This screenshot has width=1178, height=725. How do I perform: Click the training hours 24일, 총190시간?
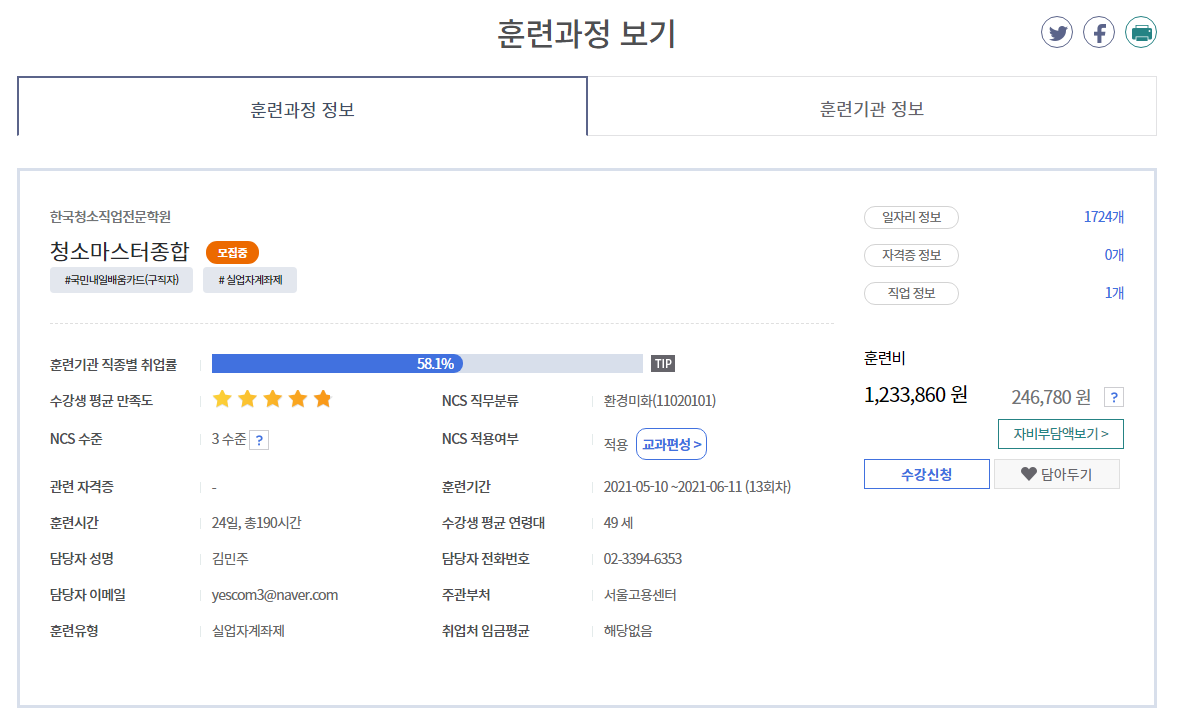[x=256, y=523]
